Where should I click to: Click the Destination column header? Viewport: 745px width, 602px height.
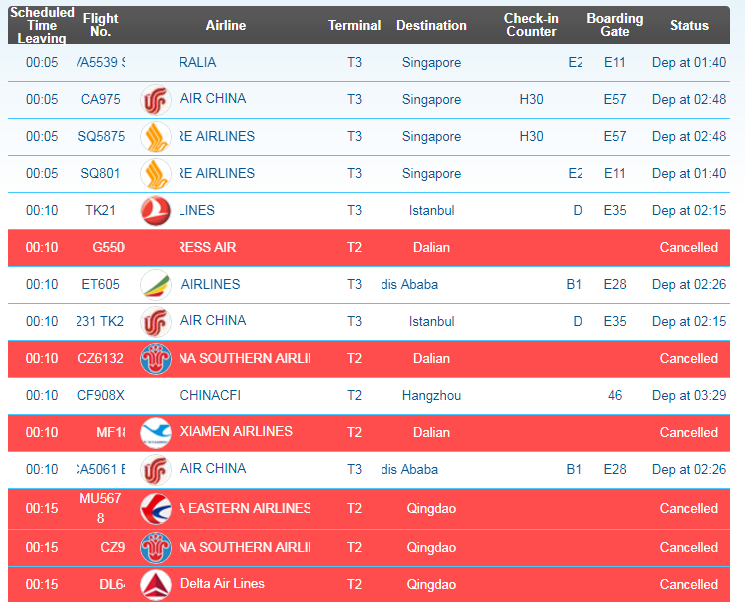point(431,25)
